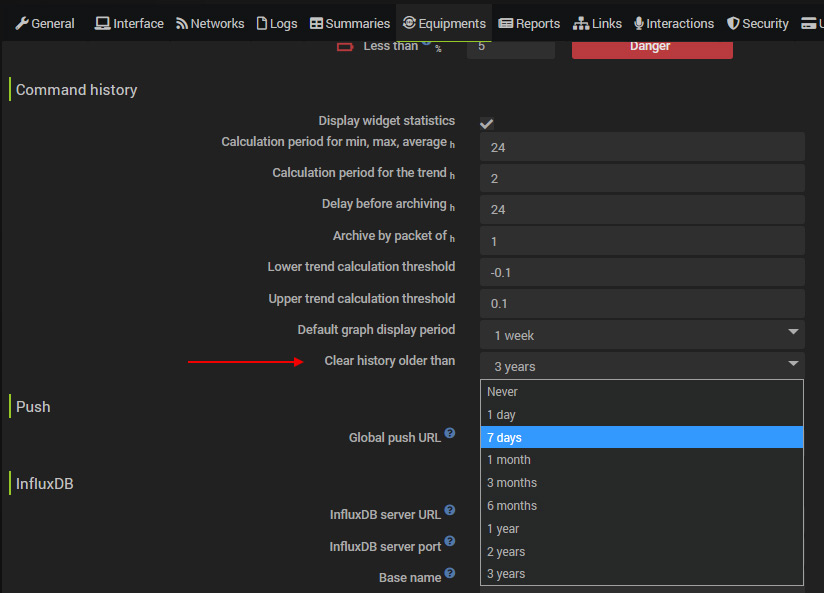The height and width of the screenshot is (593, 824).
Task: Select 7 days from the history list
Action: pos(642,437)
